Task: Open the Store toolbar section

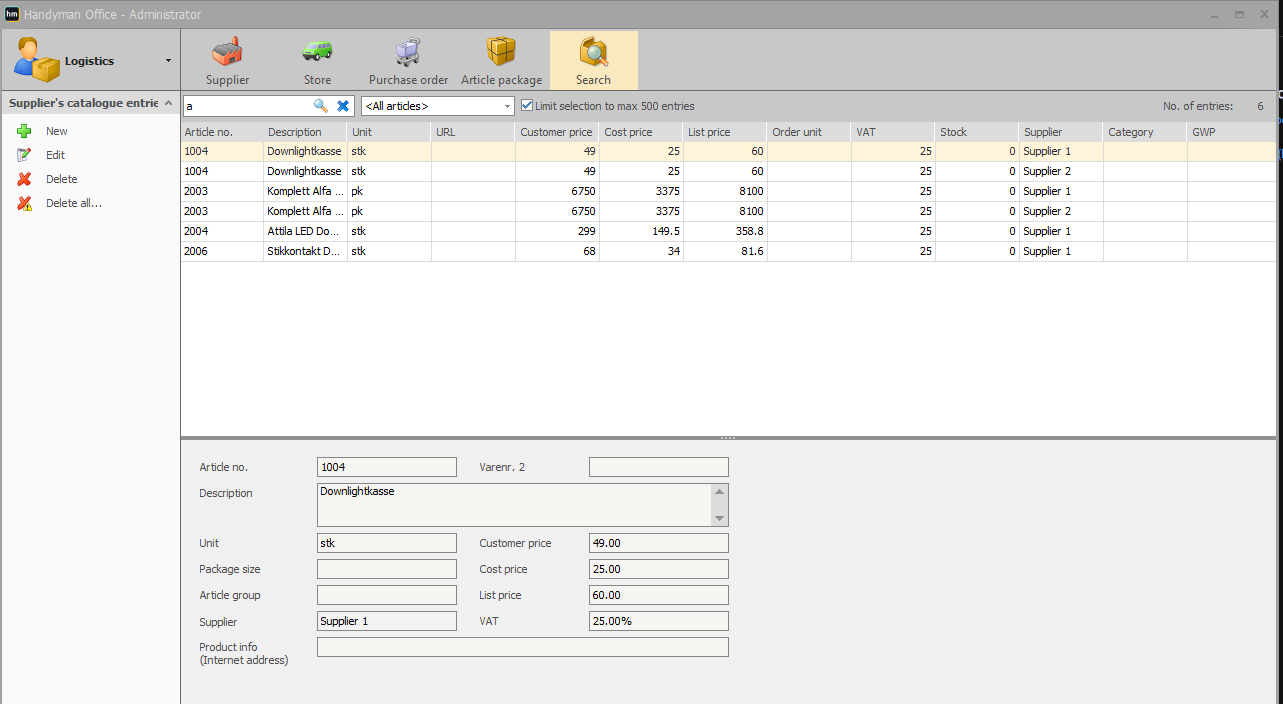Action: pos(317,60)
